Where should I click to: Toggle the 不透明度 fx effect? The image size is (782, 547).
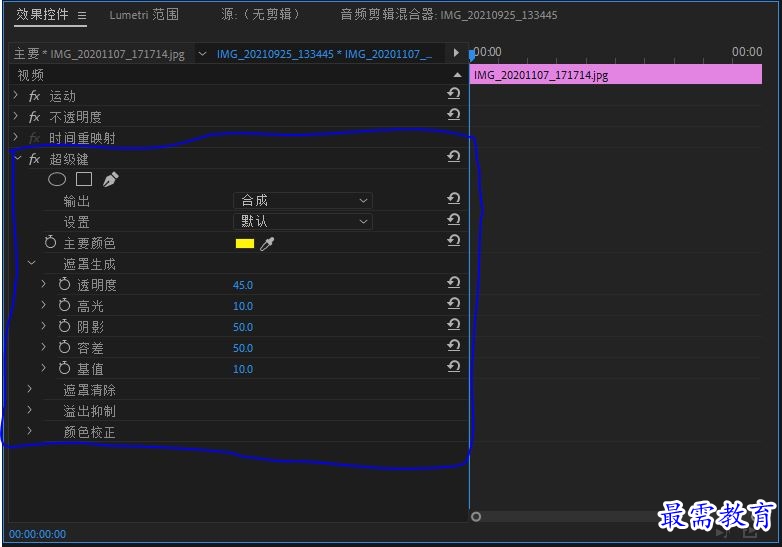click(34, 117)
